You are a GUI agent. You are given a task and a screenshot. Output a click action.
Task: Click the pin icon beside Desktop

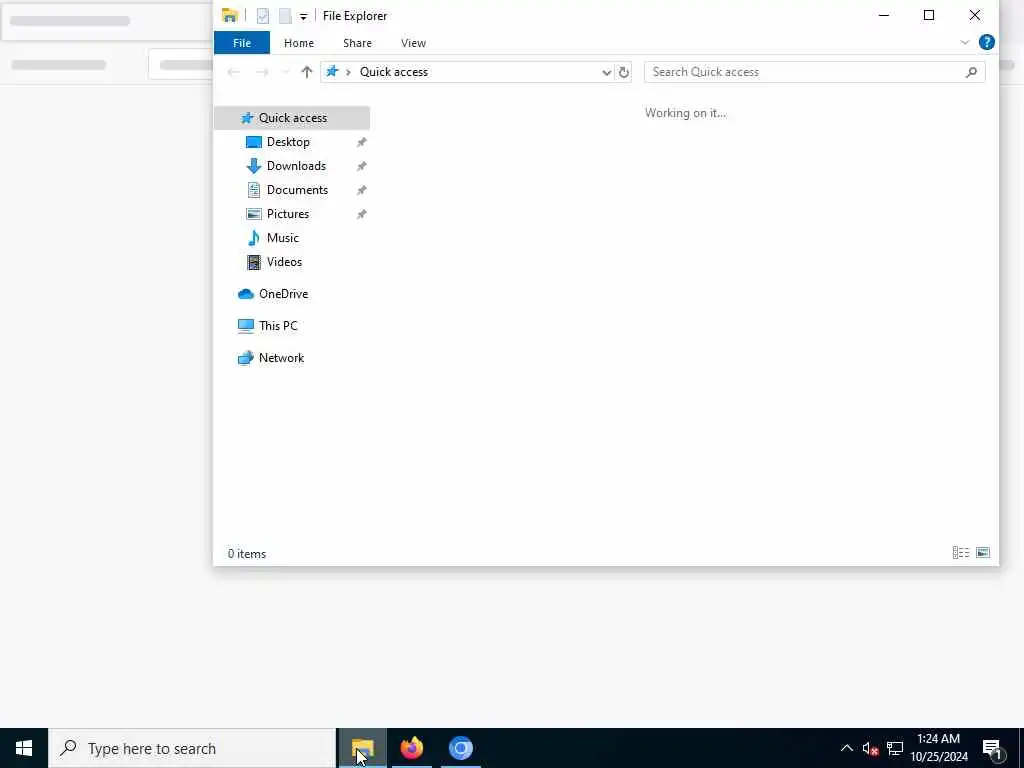361,142
